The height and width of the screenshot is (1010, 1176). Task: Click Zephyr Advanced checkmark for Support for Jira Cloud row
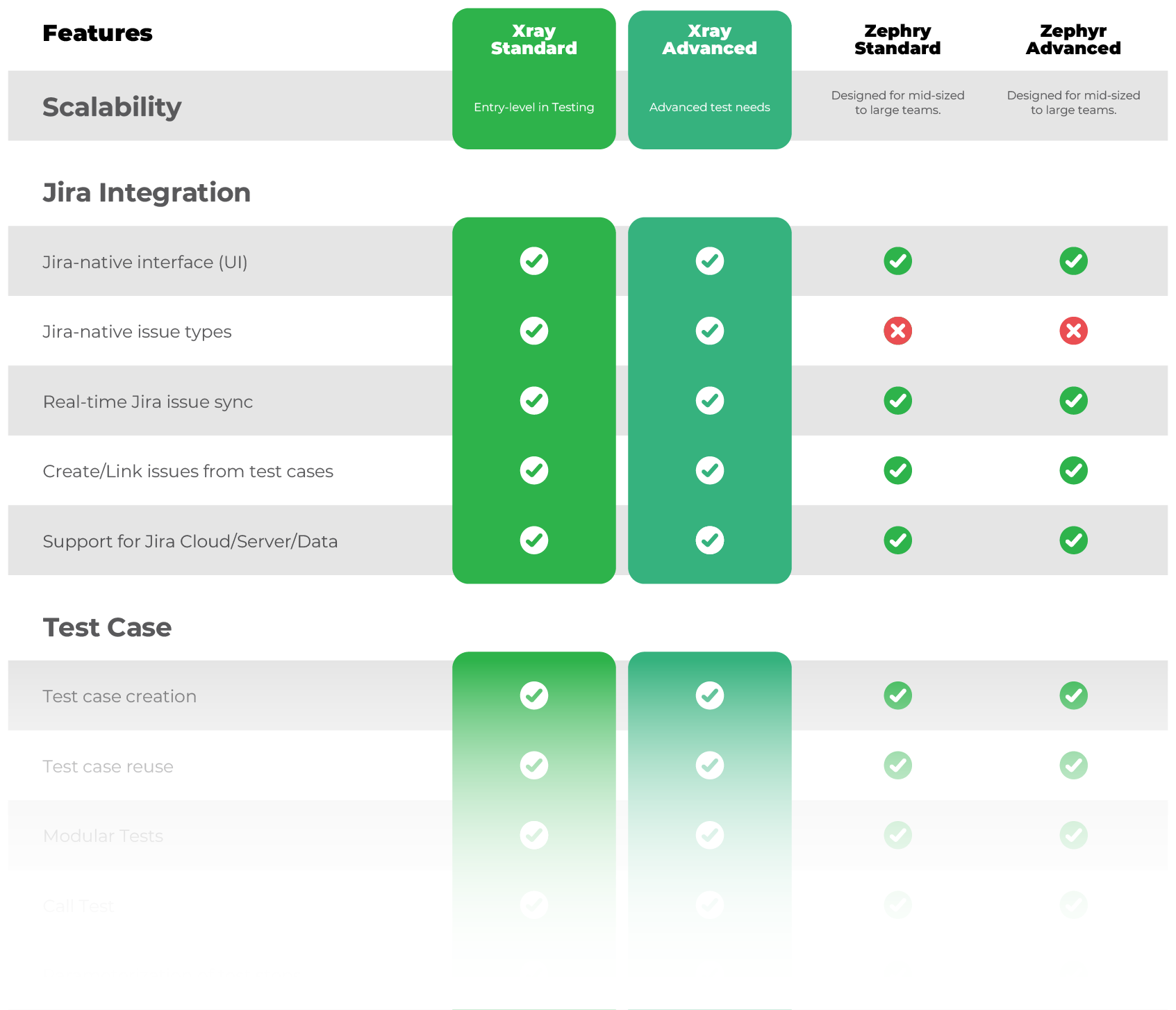click(x=1073, y=540)
